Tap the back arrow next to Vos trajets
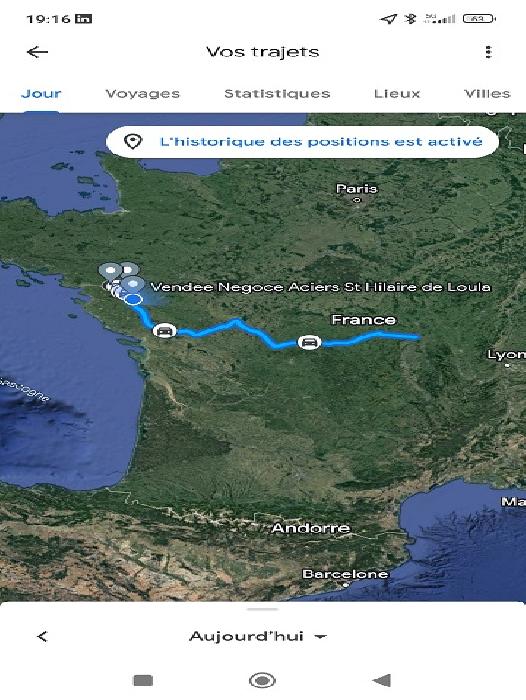 pyautogui.click(x=37, y=52)
